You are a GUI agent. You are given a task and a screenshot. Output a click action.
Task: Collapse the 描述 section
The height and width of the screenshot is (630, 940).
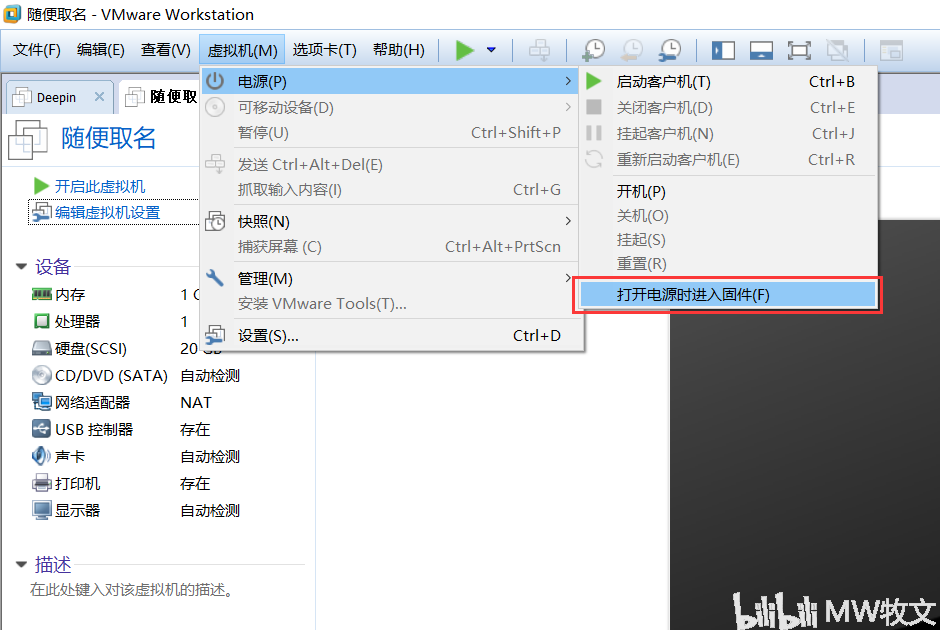[x=22, y=564]
